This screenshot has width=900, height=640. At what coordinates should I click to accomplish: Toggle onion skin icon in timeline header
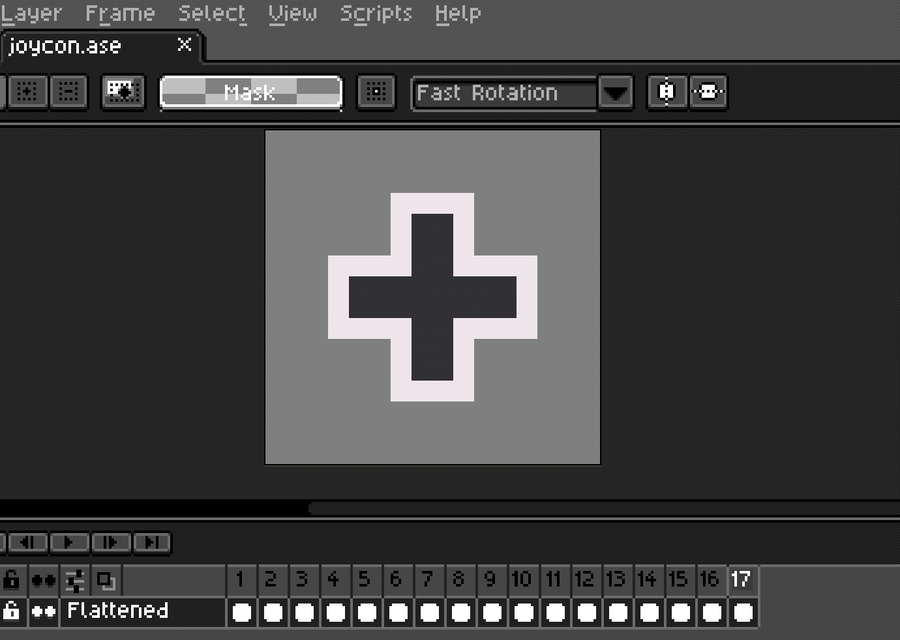(106, 580)
